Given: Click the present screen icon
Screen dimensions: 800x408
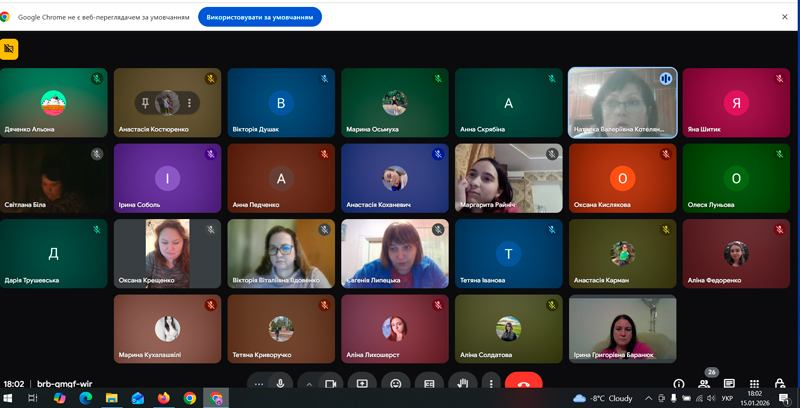Looking at the screenshot, I should click(362, 383).
